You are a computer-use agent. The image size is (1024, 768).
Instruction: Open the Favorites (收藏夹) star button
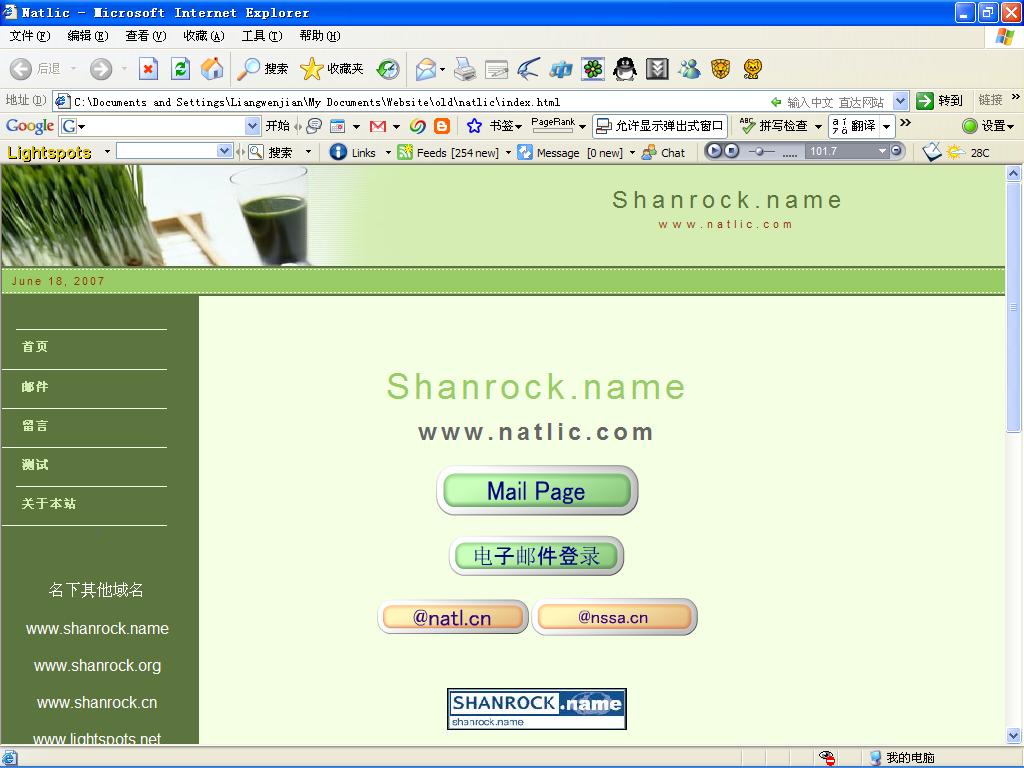pos(332,69)
